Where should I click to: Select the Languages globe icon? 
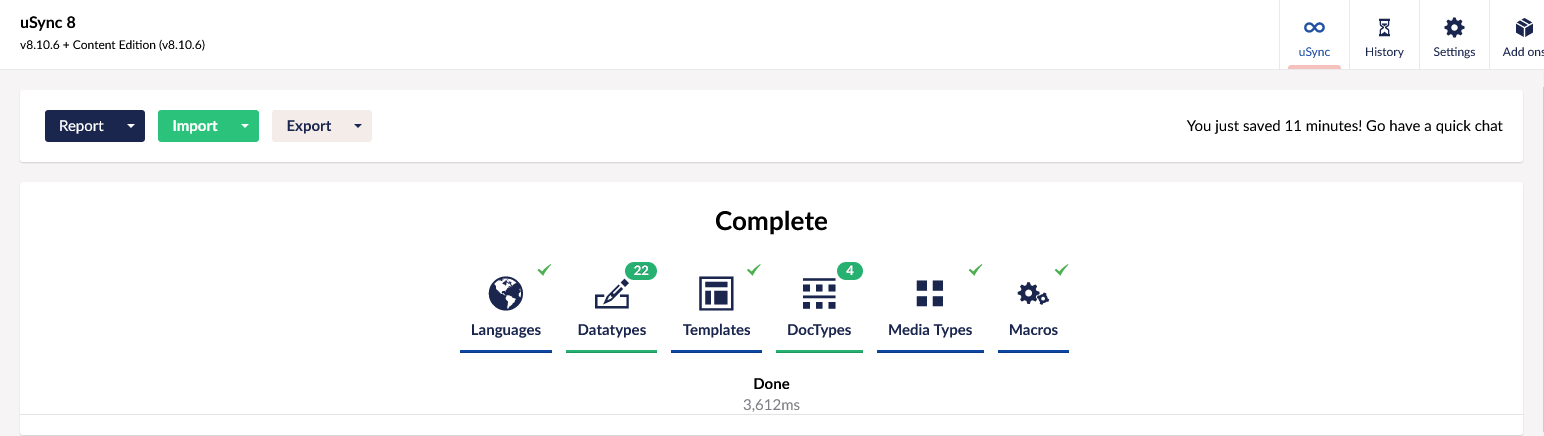pos(506,294)
